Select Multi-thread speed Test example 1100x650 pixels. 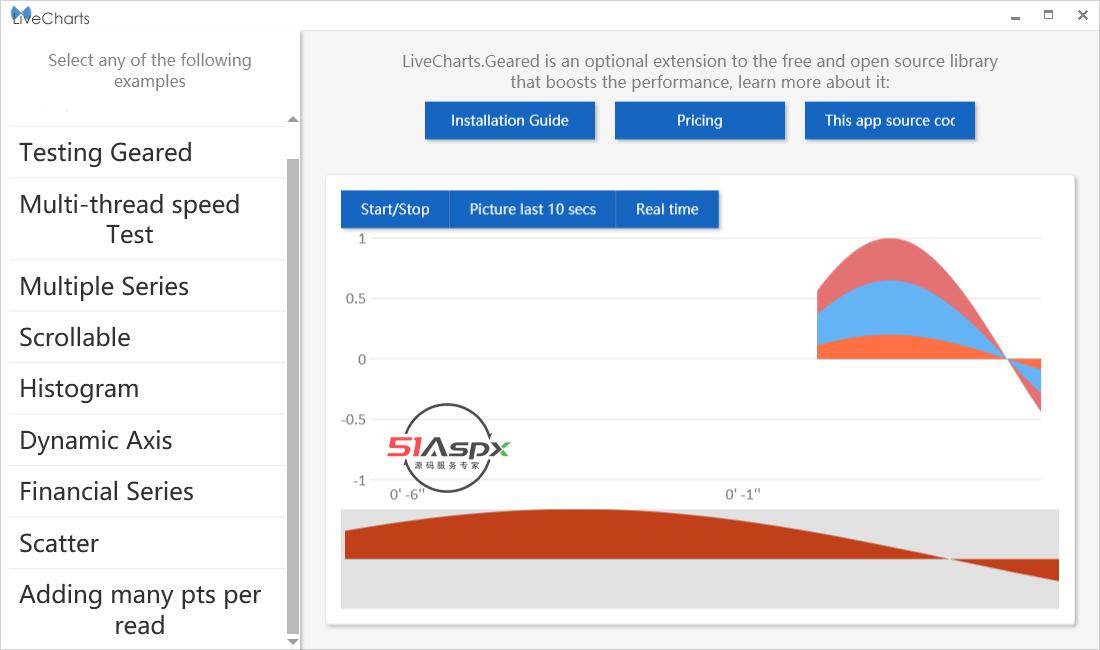147,219
